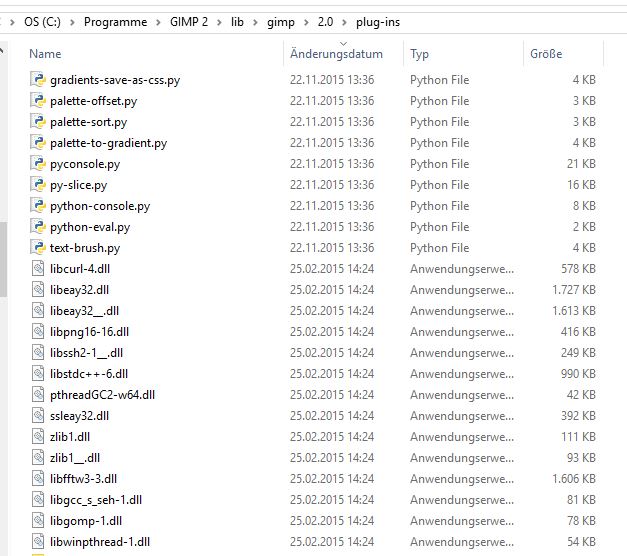
Task: Go to lib folder in breadcrumb
Action: pyautogui.click(x=237, y=22)
